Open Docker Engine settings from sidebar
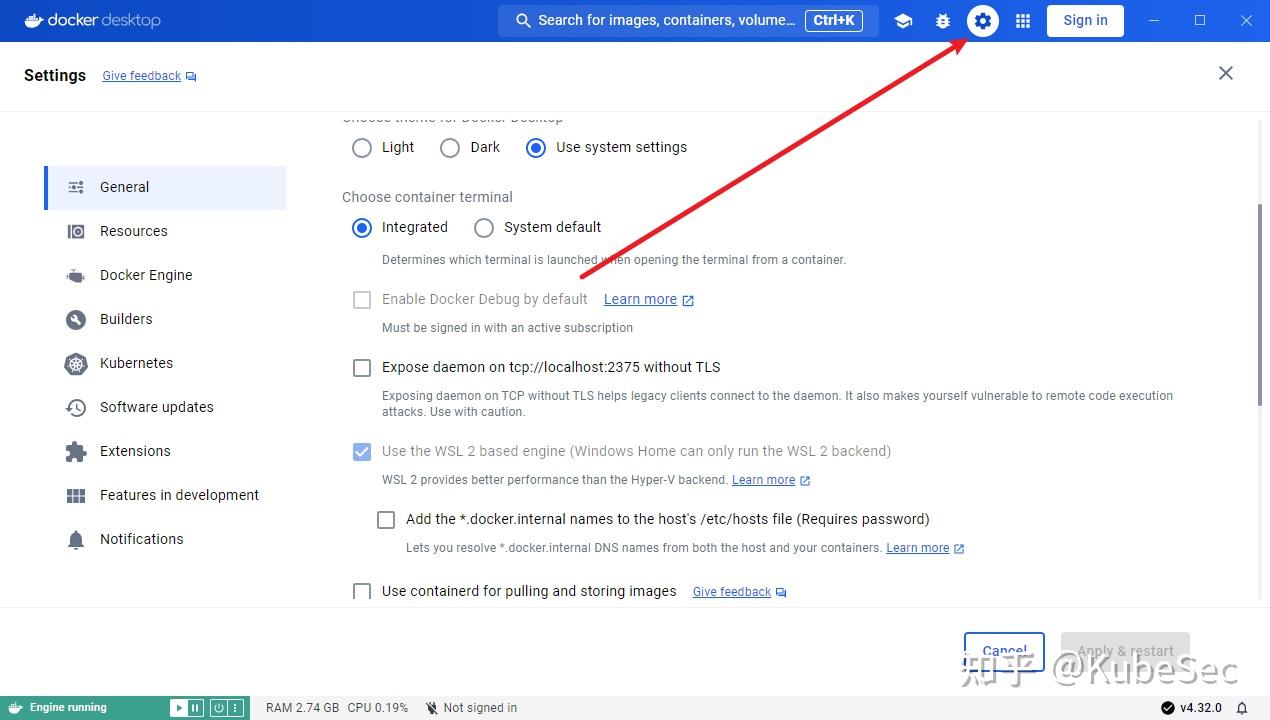 145,275
